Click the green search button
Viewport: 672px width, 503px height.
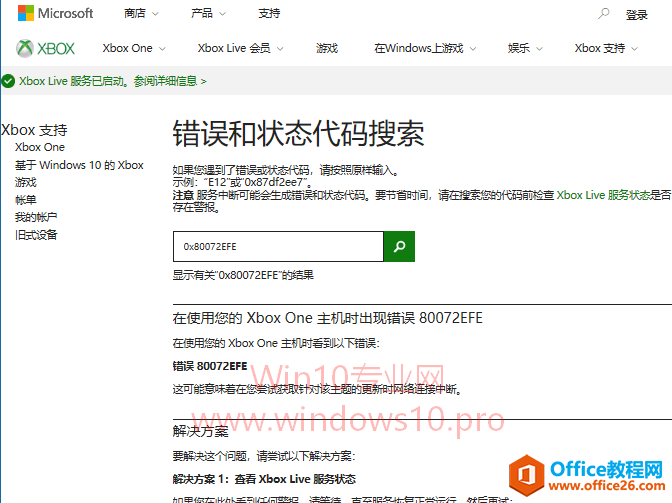[399, 246]
